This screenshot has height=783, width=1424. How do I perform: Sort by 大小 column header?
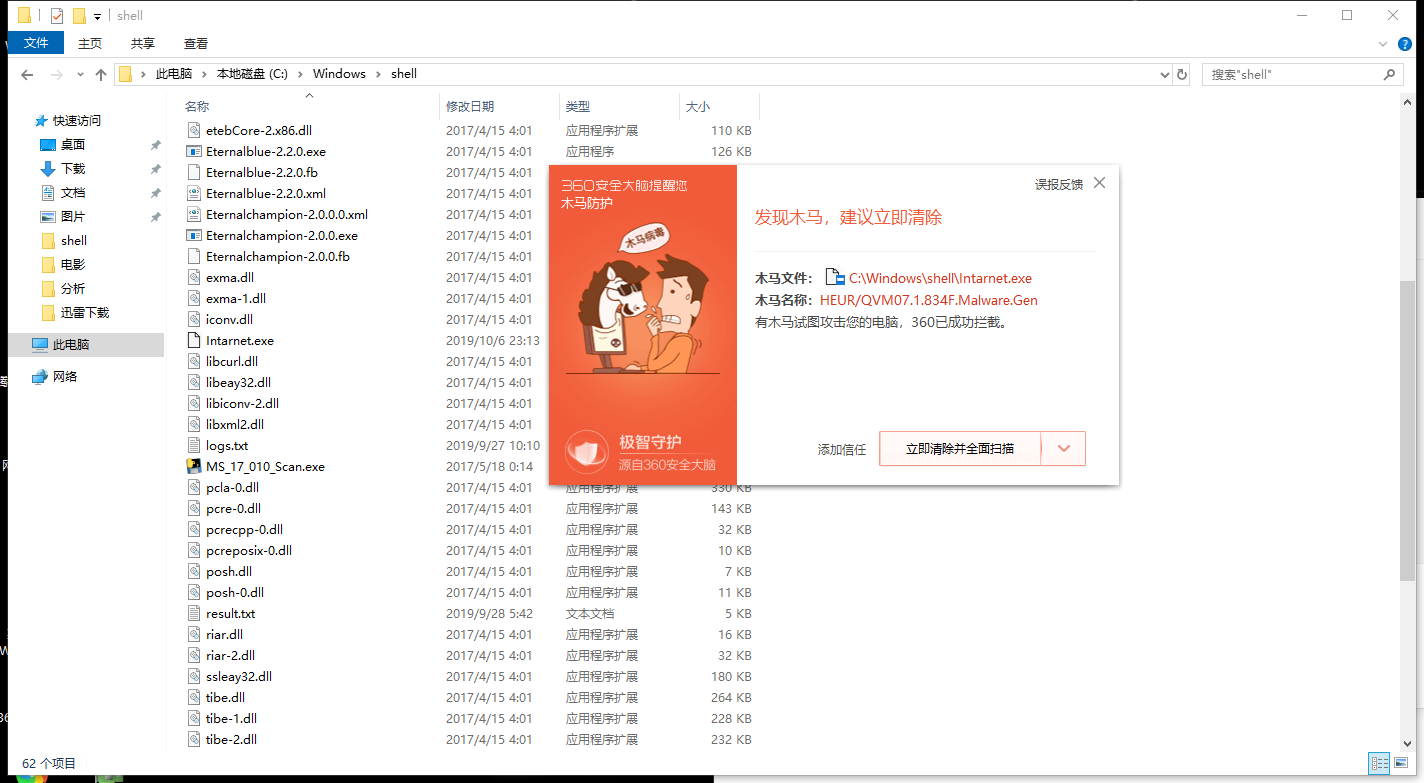[697, 106]
